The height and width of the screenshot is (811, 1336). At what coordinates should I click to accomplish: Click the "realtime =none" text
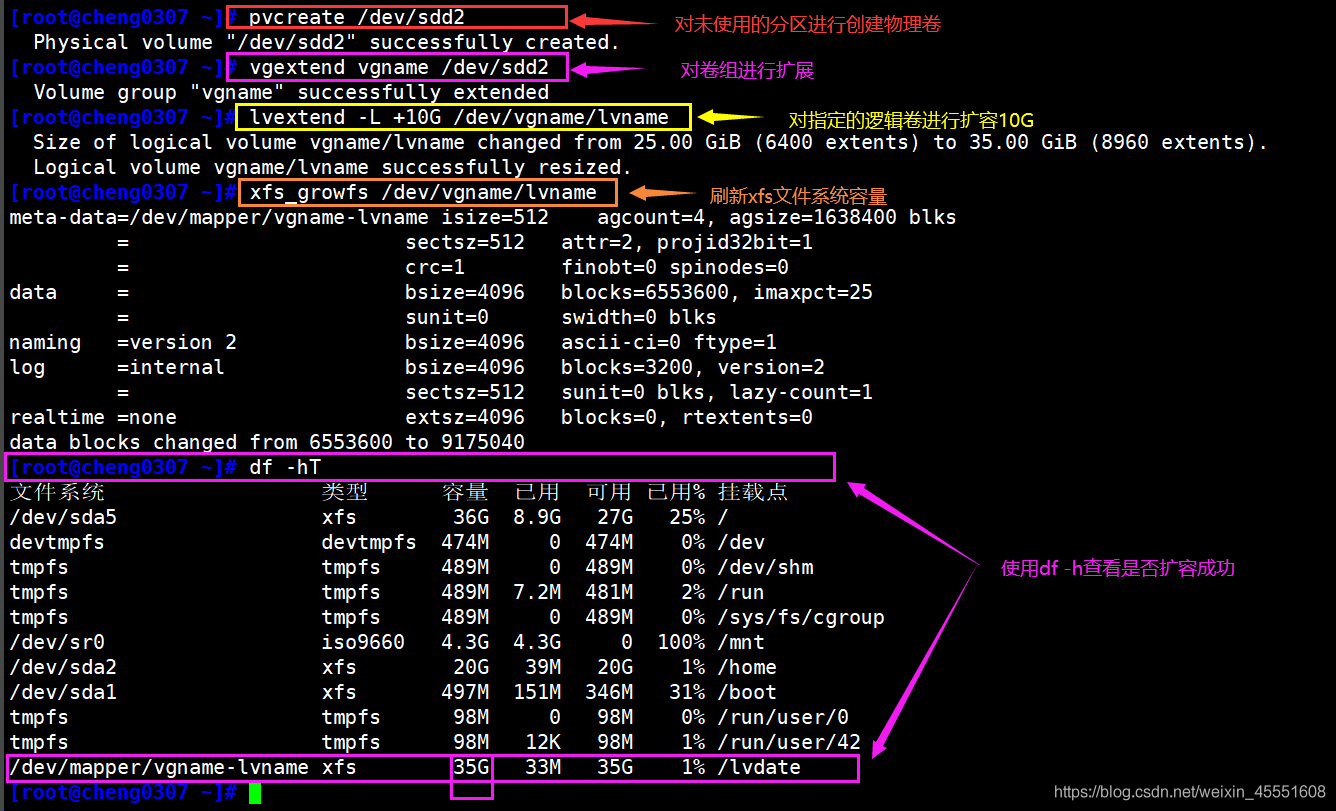pyautogui.click(x=93, y=417)
